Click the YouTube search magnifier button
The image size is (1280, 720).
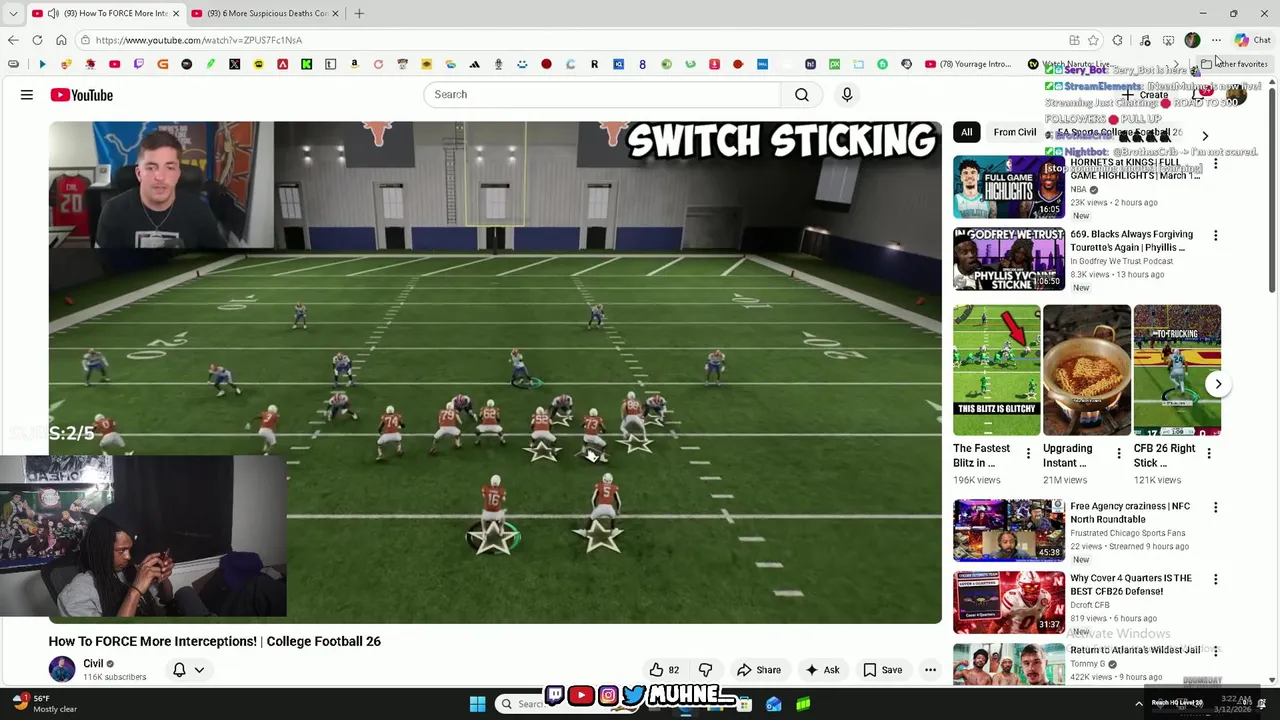coord(801,94)
